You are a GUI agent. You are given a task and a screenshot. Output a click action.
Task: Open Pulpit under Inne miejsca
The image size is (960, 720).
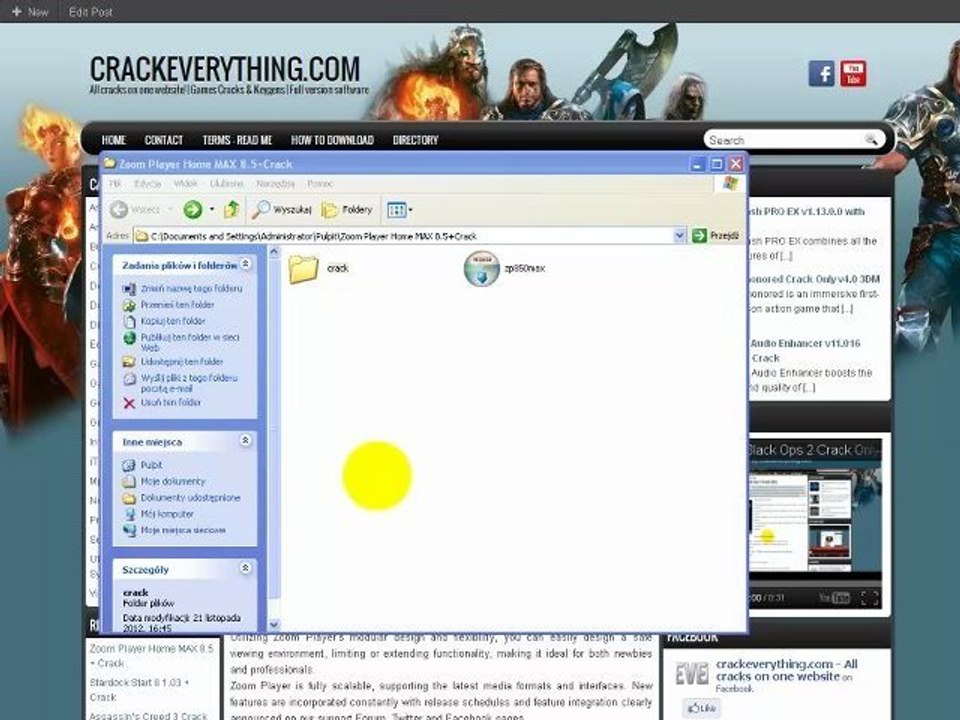(x=151, y=465)
